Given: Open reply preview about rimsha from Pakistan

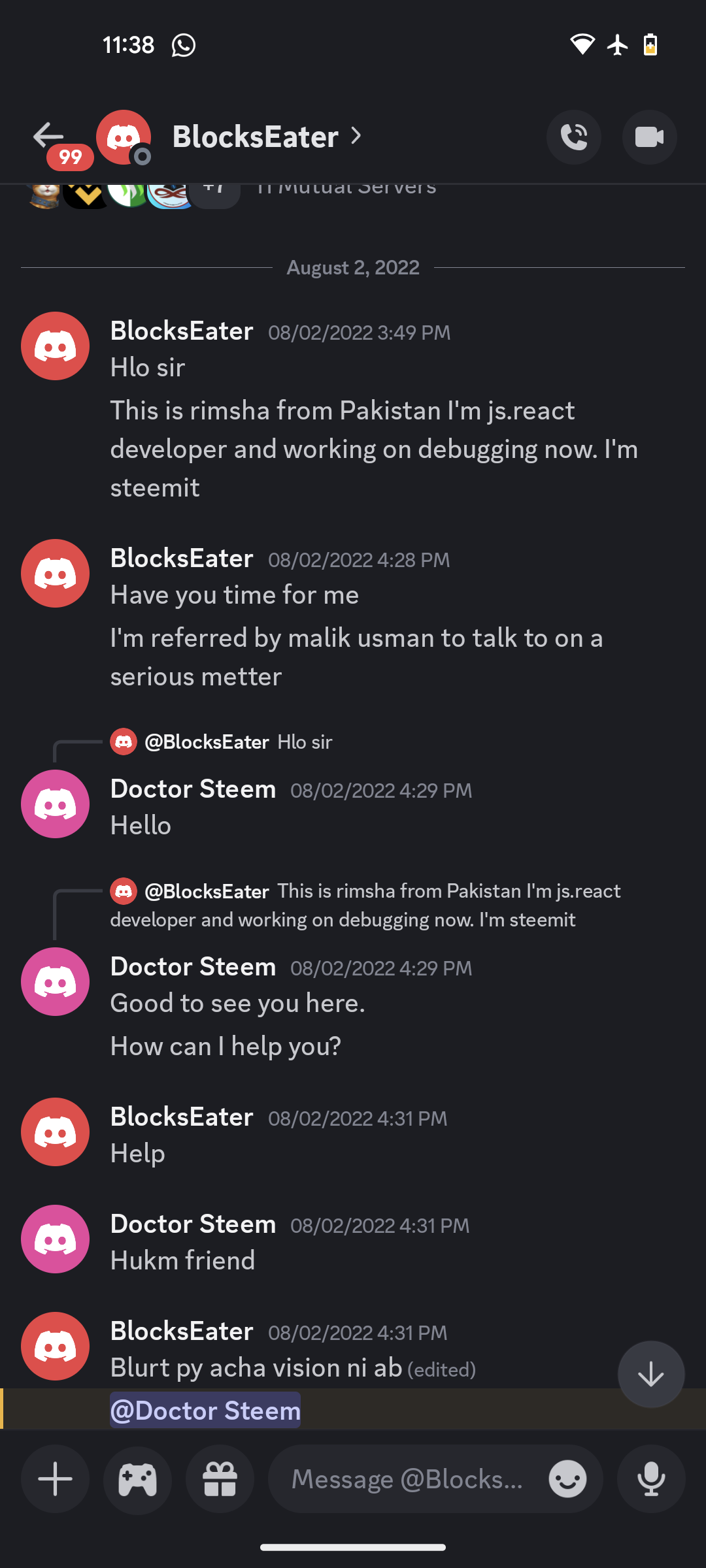Looking at the screenshot, I should (365, 905).
